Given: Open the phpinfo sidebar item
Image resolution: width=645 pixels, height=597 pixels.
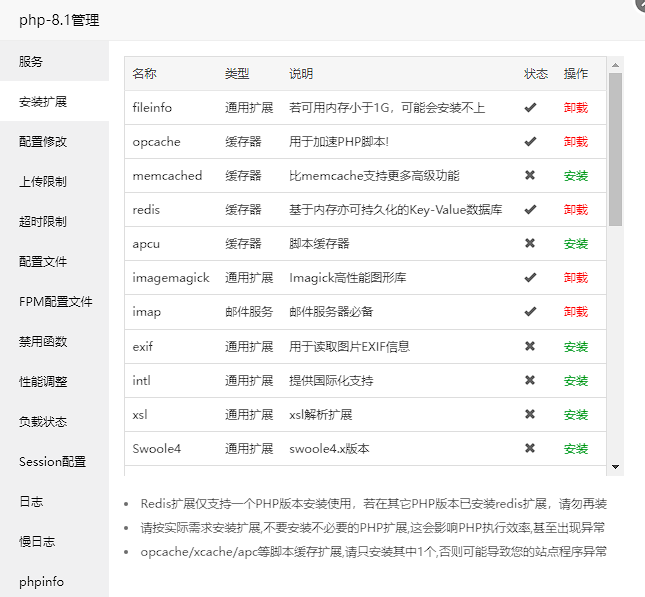Looking at the screenshot, I should (40, 581).
